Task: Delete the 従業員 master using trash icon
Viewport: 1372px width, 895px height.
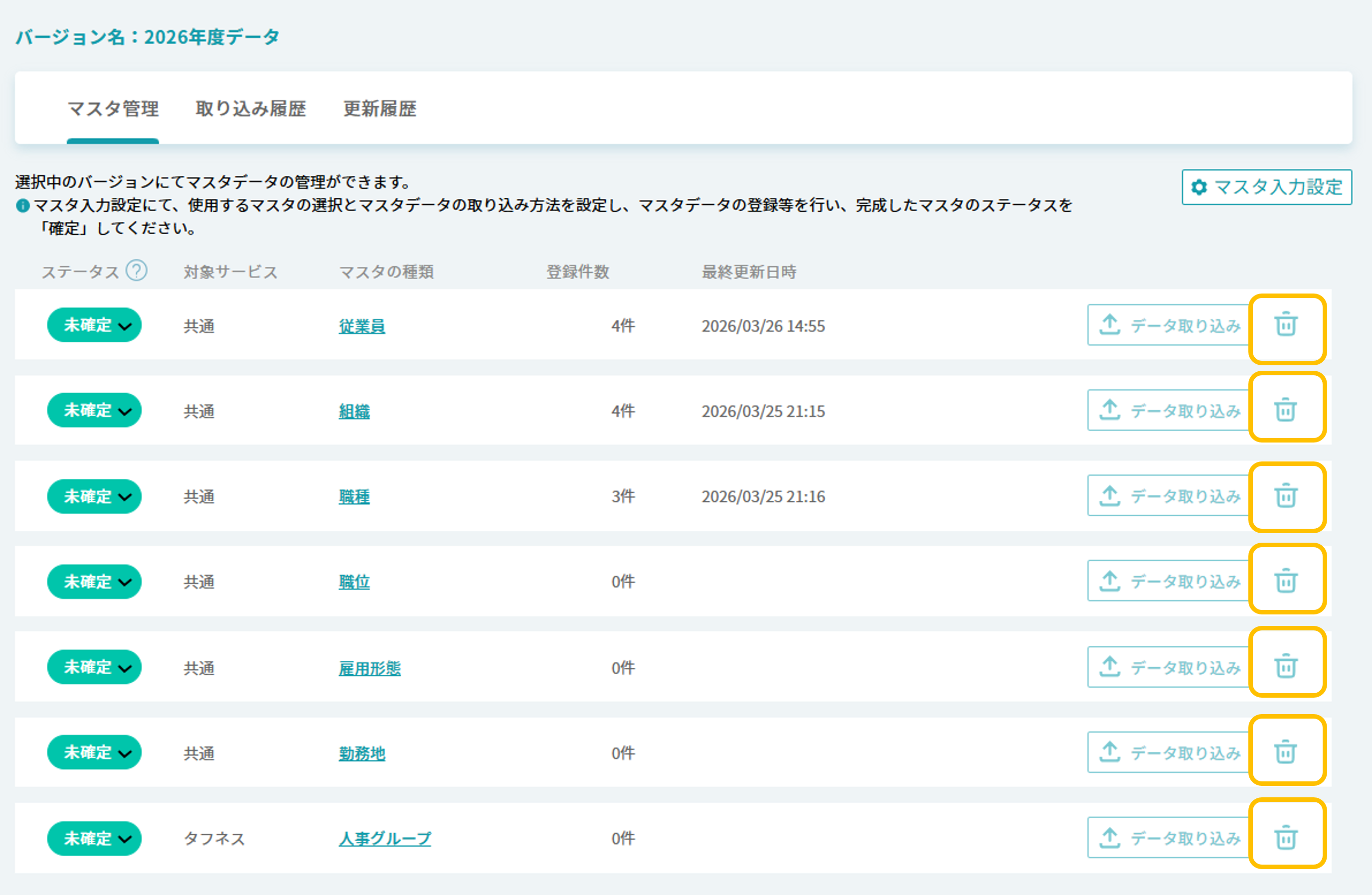Action: (1286, 324)
